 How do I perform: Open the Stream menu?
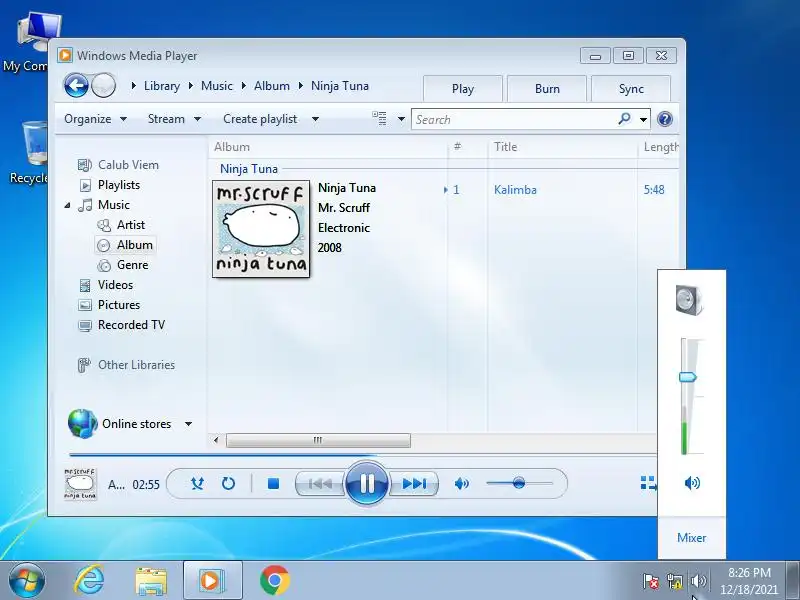(x=174, y=119)
